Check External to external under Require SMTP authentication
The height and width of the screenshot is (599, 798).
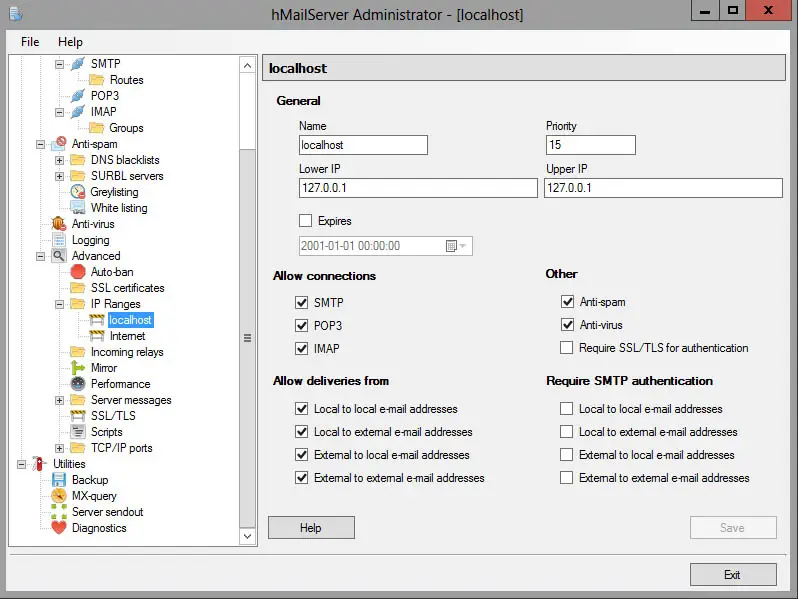click(566, 478)
